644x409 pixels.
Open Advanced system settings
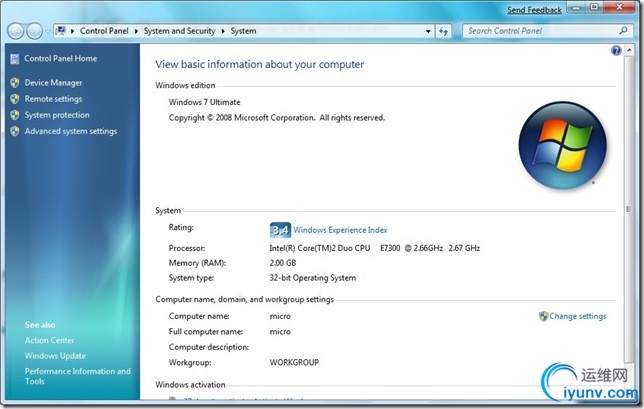pos(71,131)
